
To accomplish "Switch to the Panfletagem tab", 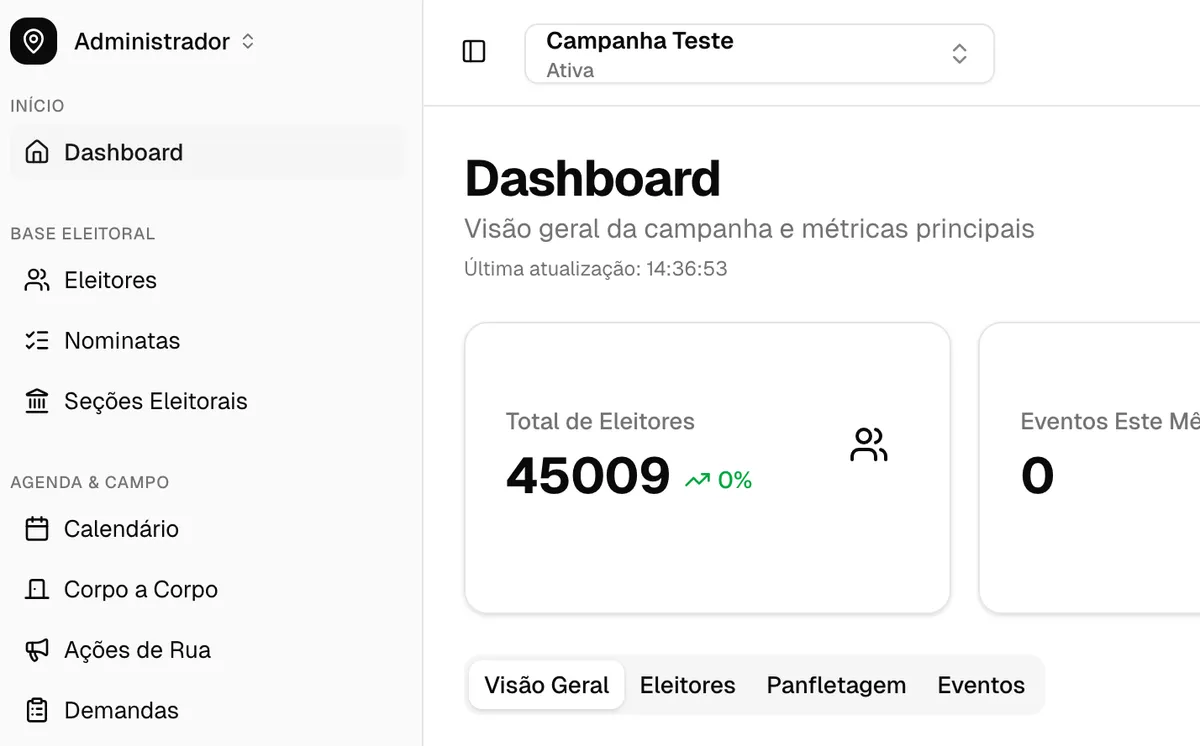I will click(x=836, y=685).
